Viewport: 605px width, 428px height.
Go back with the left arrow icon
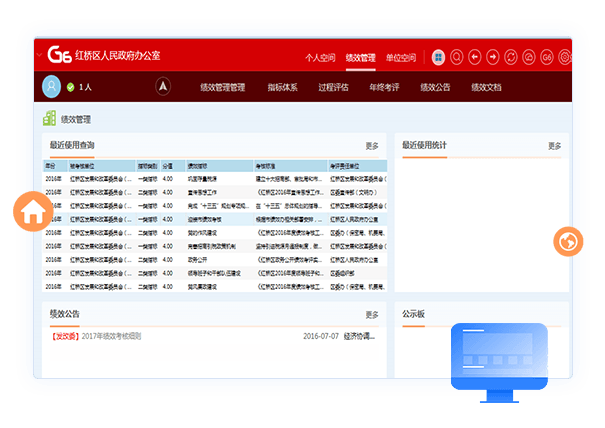click(475, 58)
